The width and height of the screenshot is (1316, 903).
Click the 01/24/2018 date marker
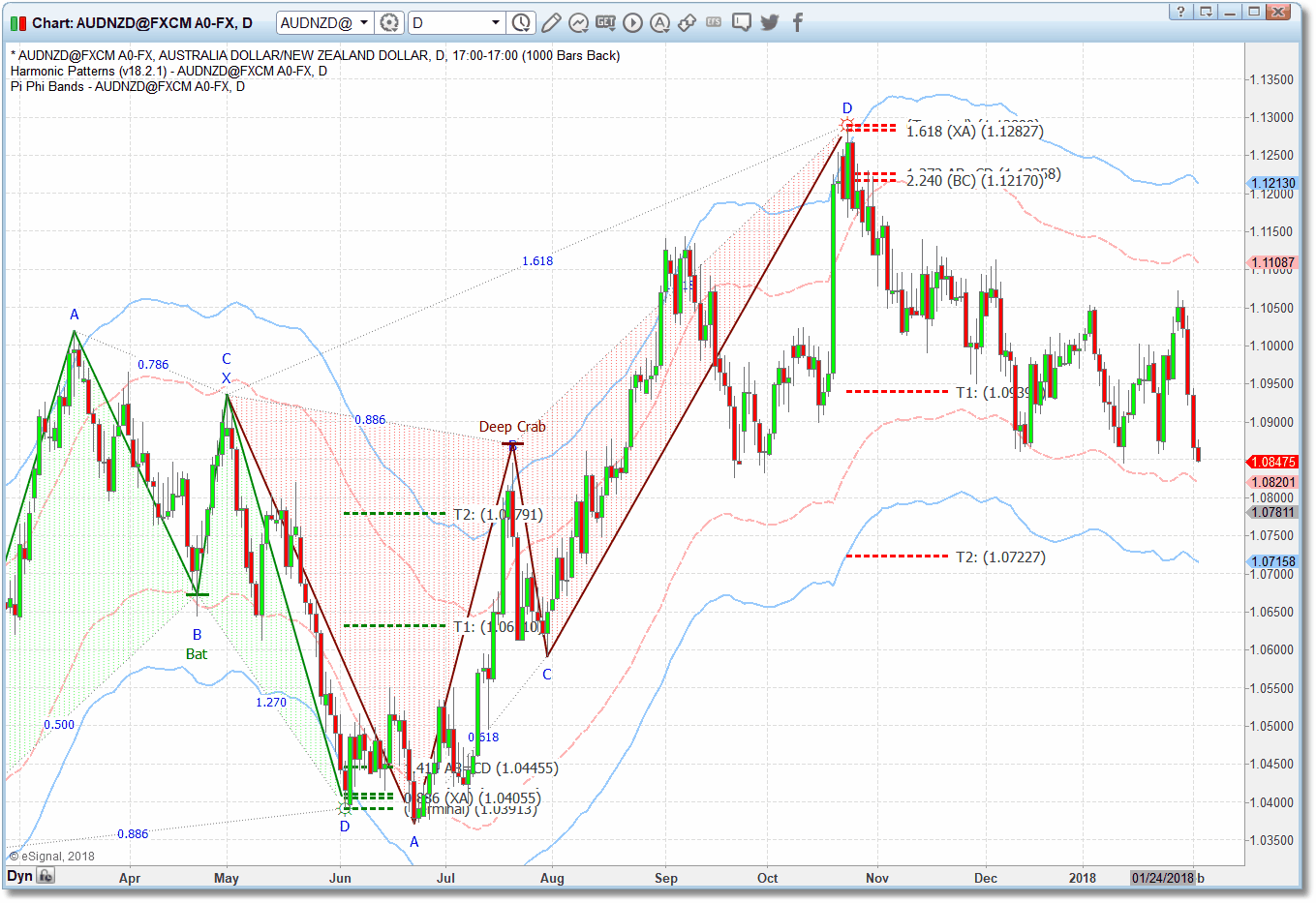(1163, 878)
